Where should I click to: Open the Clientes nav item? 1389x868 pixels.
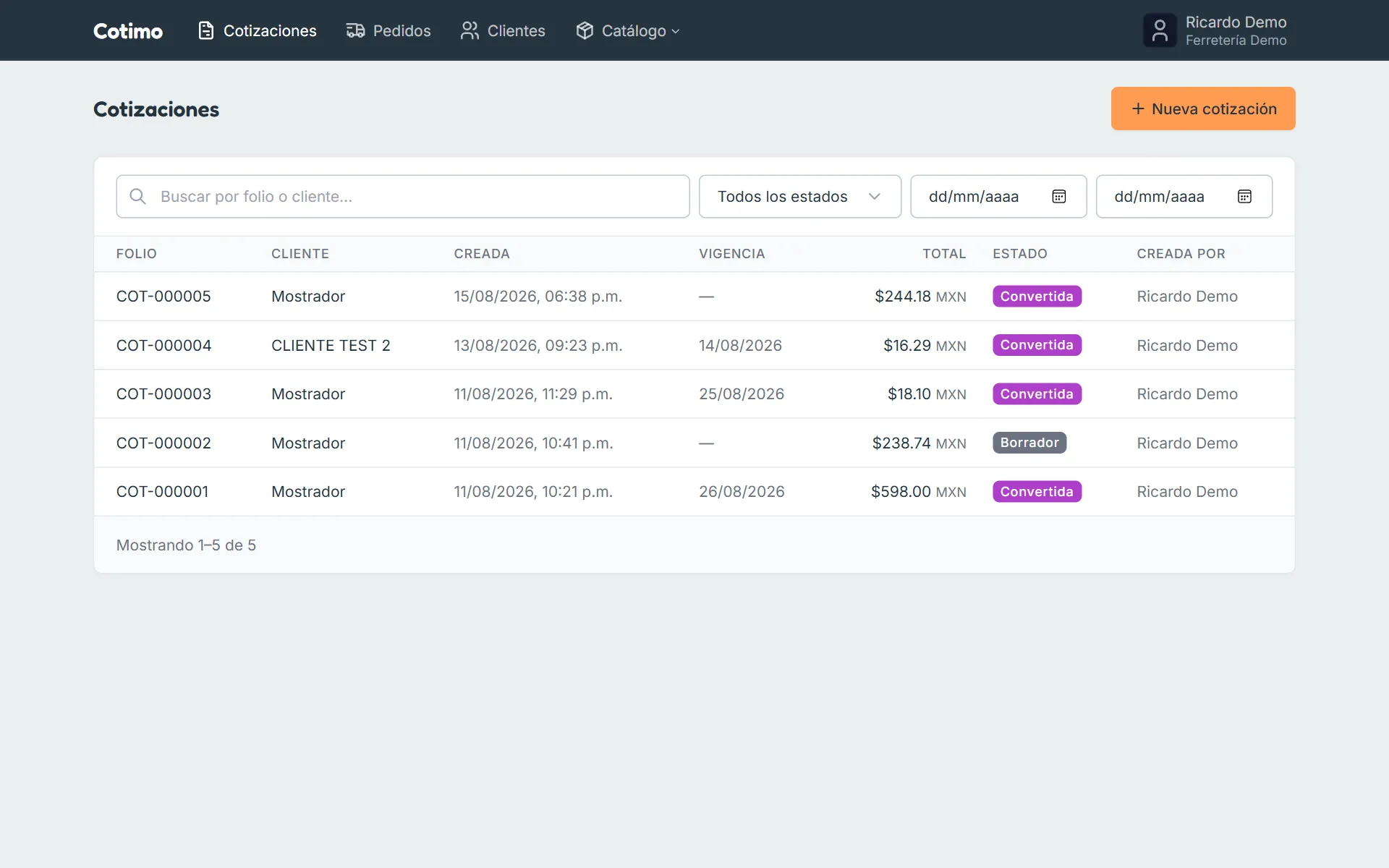pos(503,30)
